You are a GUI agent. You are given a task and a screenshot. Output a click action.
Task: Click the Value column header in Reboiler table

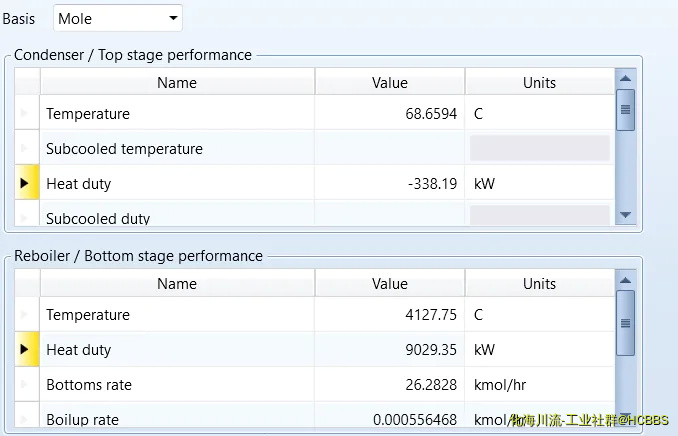coord(390,283)
